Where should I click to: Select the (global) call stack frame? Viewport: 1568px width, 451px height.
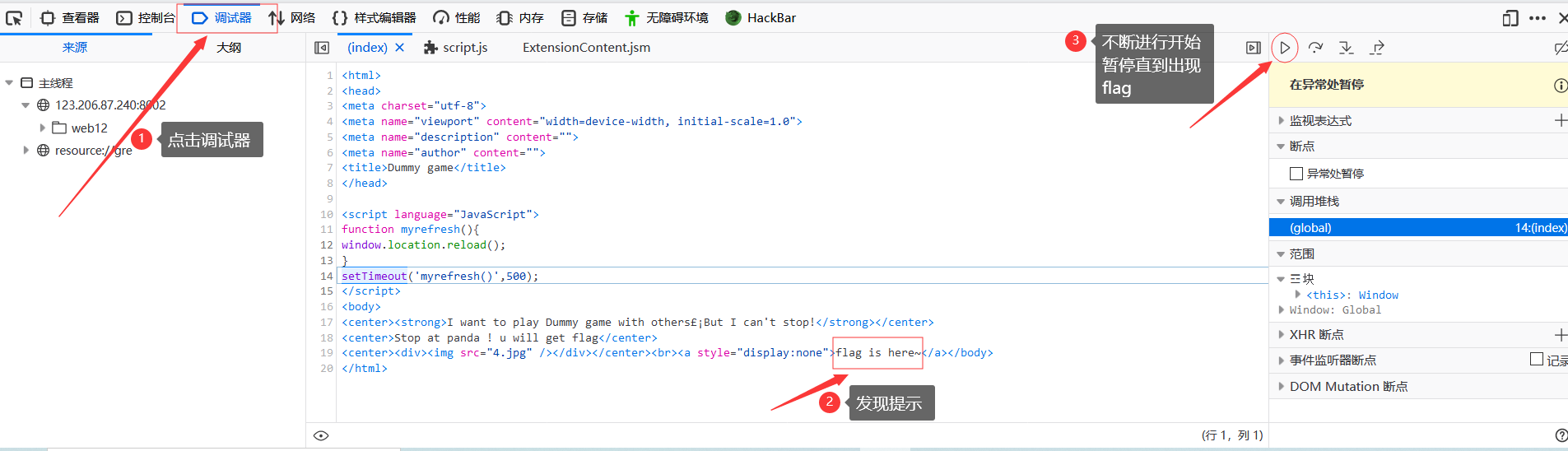click(1418, 228)
